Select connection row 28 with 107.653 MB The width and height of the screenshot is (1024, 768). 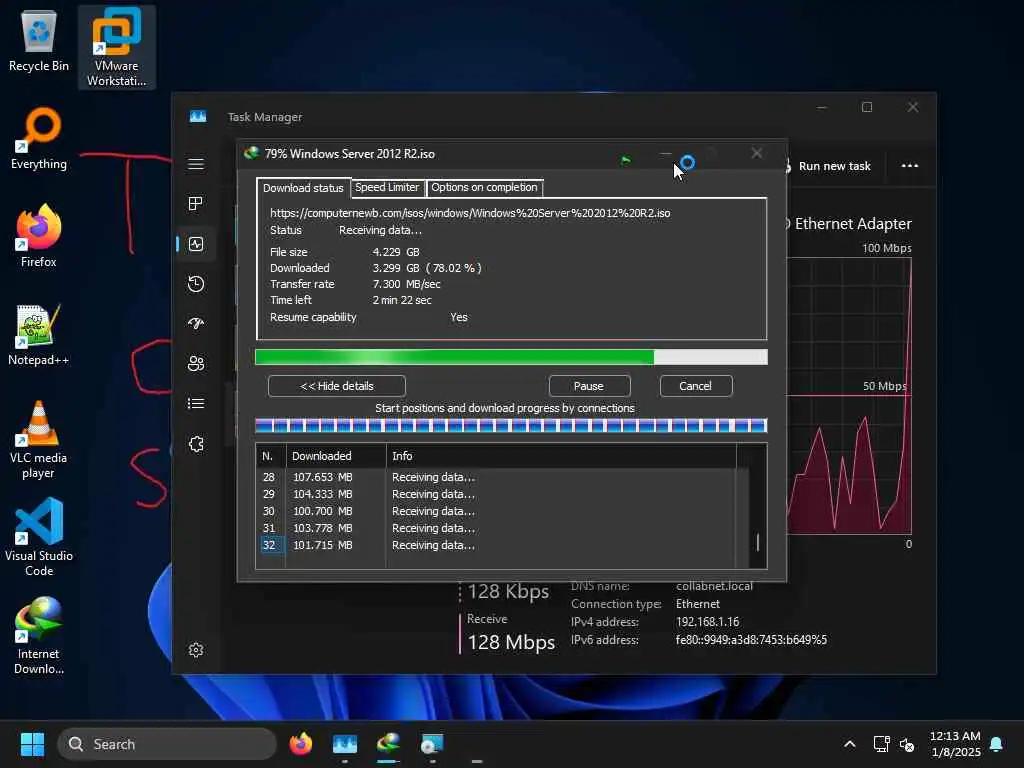click(496, 477)
